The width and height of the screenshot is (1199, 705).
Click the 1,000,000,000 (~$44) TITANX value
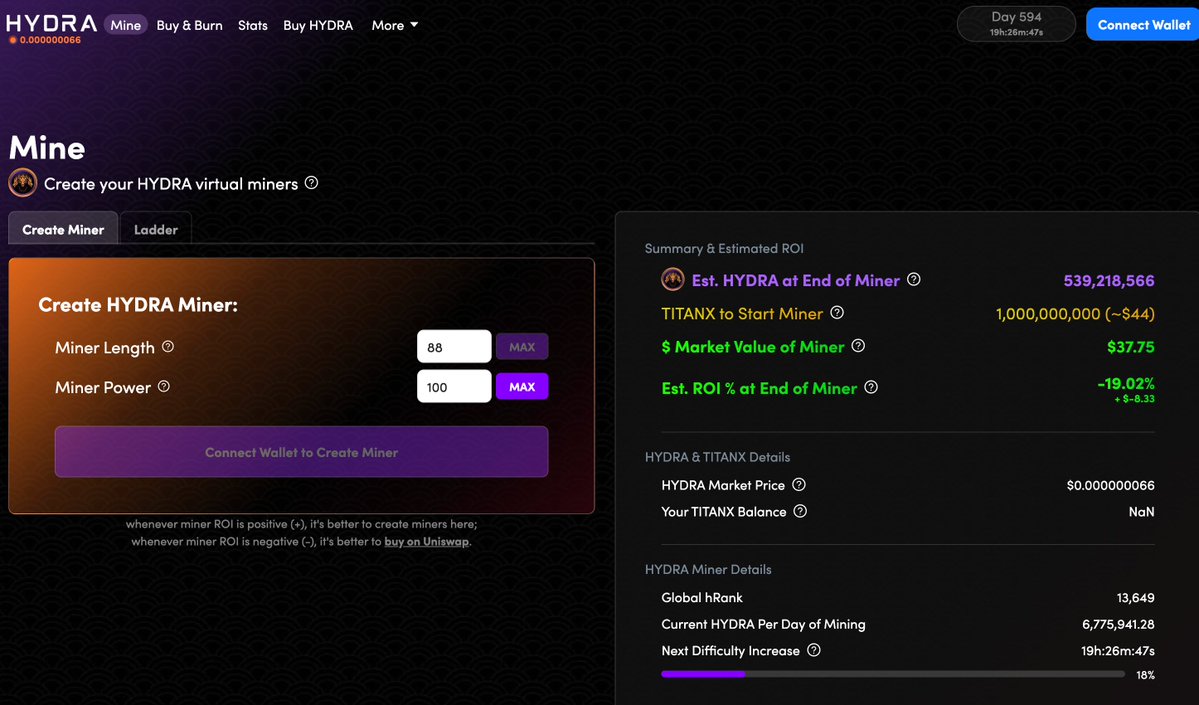click(x=1075, y=314)
